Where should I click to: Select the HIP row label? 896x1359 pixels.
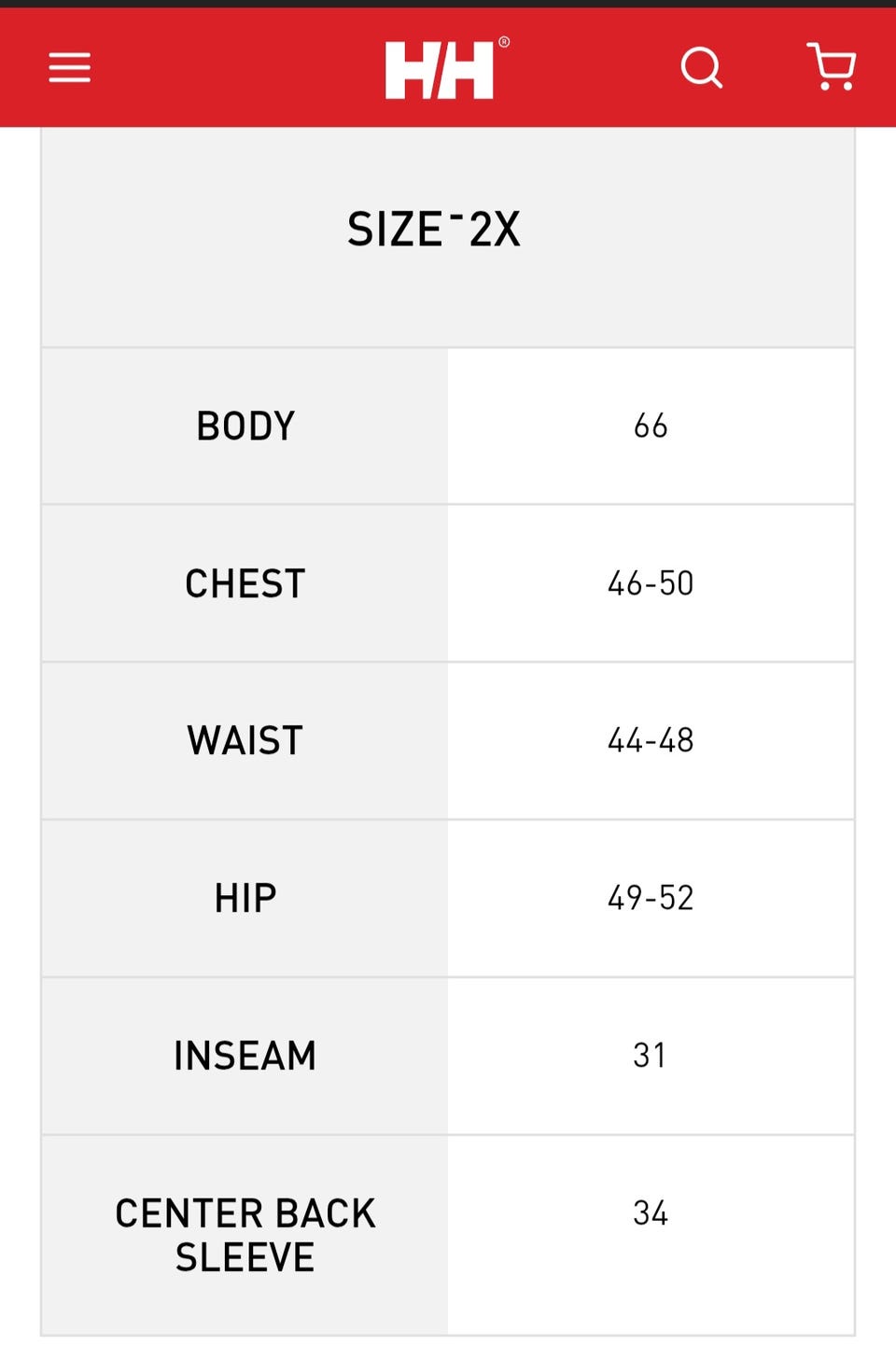tap(245, 899)
